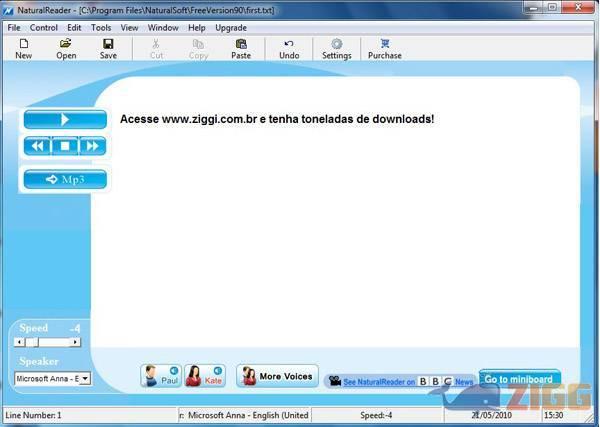Screen dimensions: 600x427
Task: Click in the text beginning Acesse www.ziggi.com.br
Action: [277, 119]
